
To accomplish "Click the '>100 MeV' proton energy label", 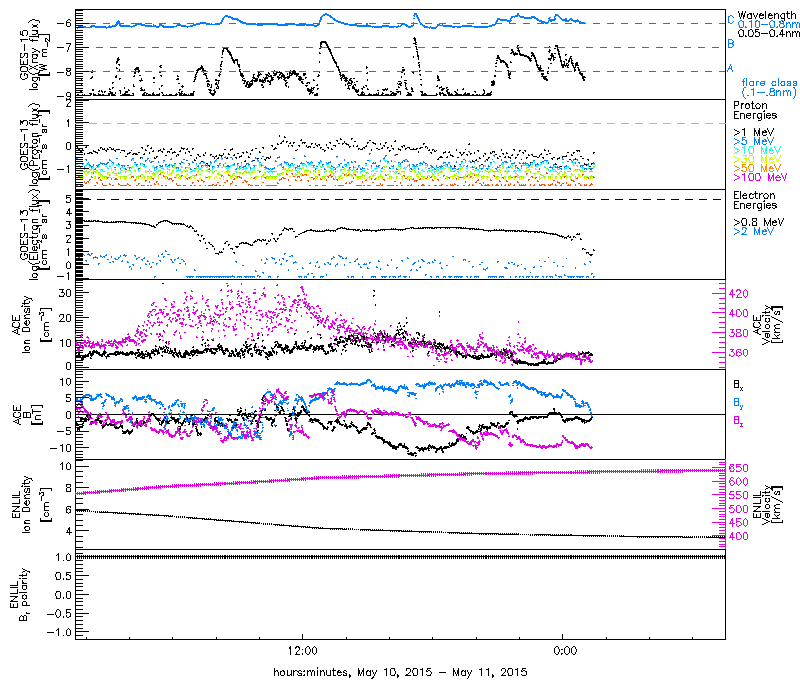I will tap(760, 178).
